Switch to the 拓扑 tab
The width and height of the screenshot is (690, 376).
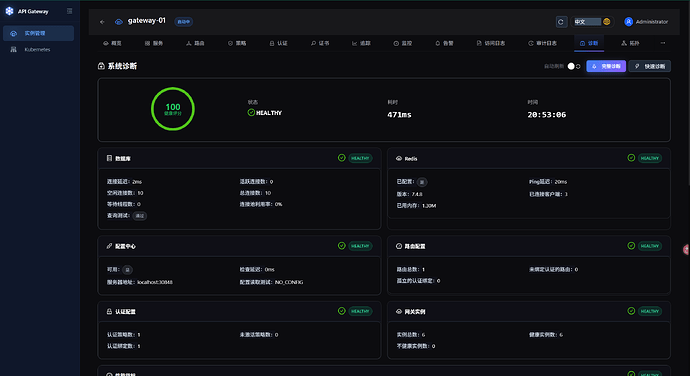coord(630,43)
